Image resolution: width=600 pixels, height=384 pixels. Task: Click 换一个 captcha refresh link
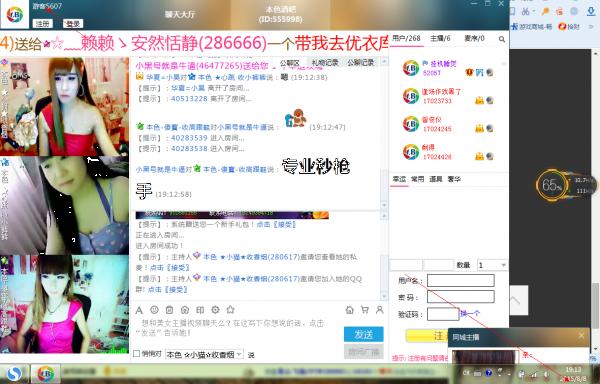tap(470, 314)
